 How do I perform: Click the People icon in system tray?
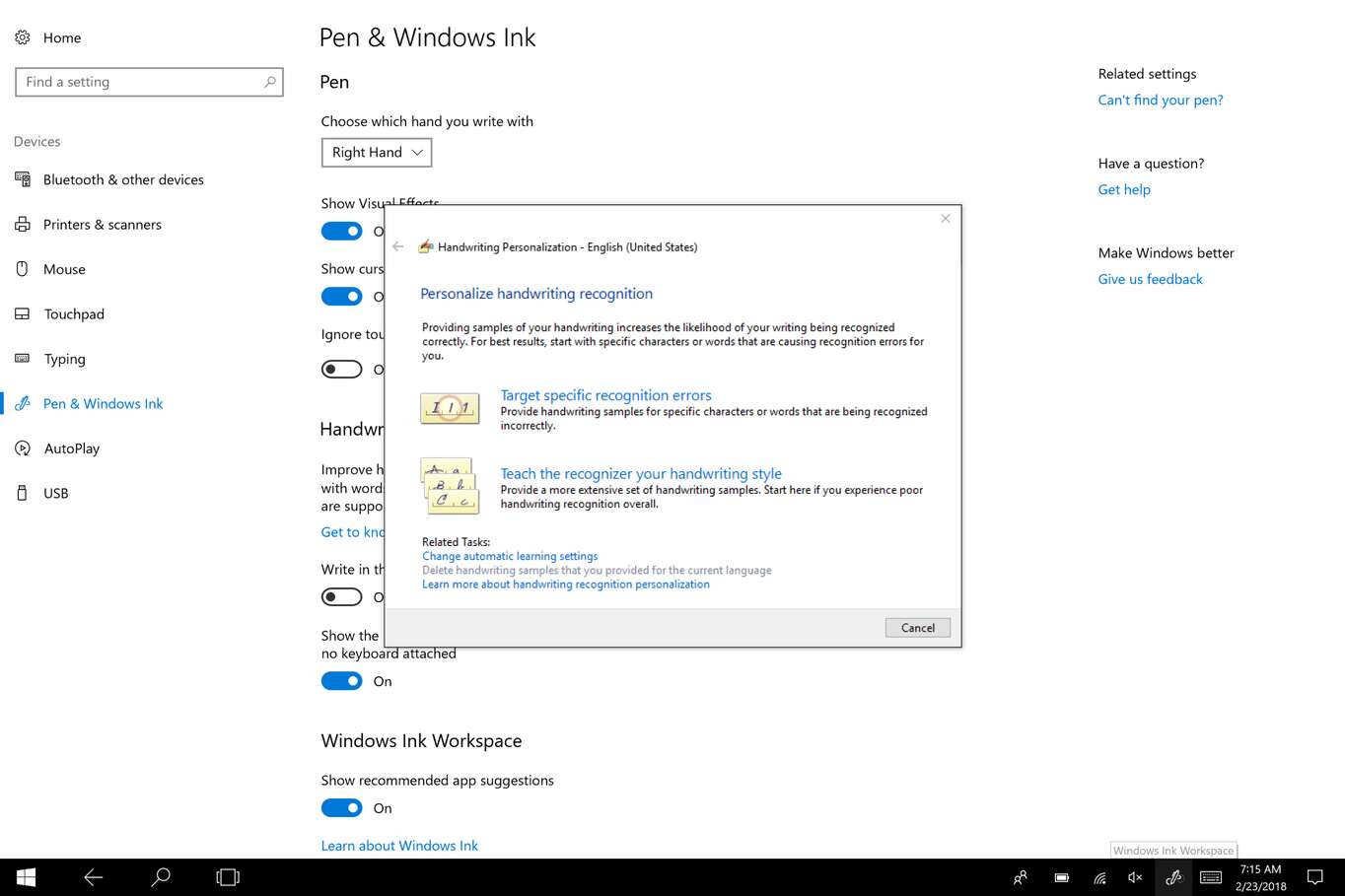pyautogui.click(x=1021, y=877)
